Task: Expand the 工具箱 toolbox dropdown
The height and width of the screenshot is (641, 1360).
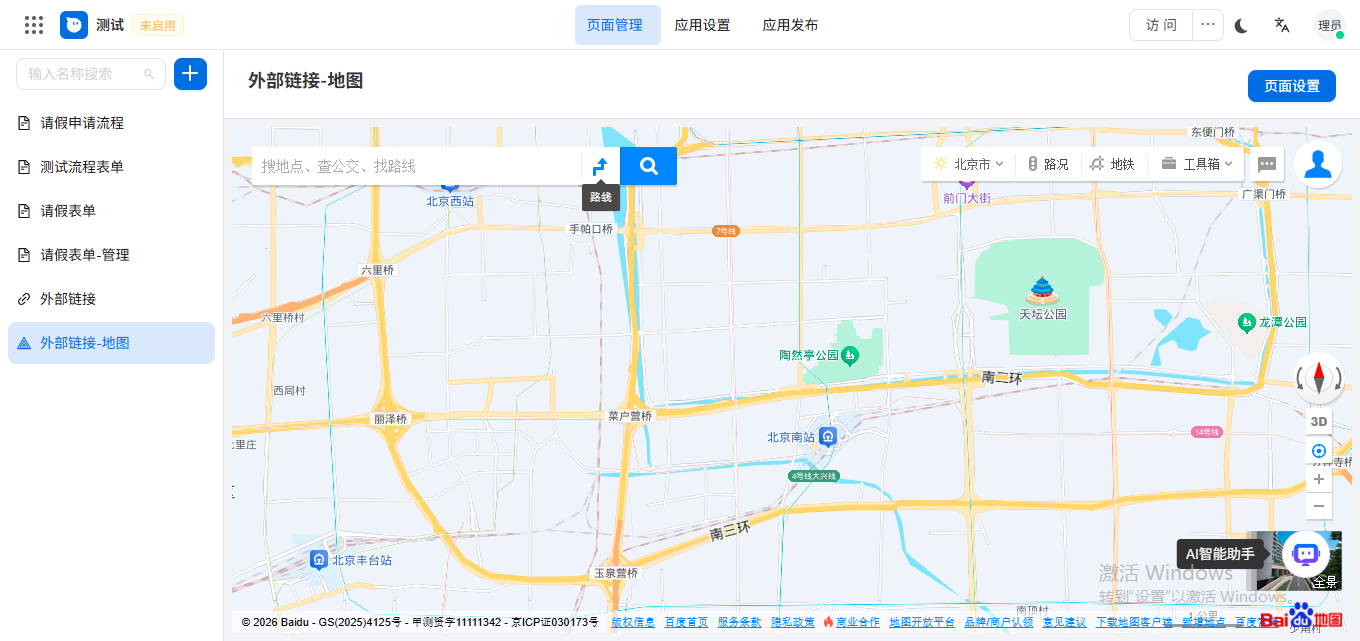Action: [1197, 164]
